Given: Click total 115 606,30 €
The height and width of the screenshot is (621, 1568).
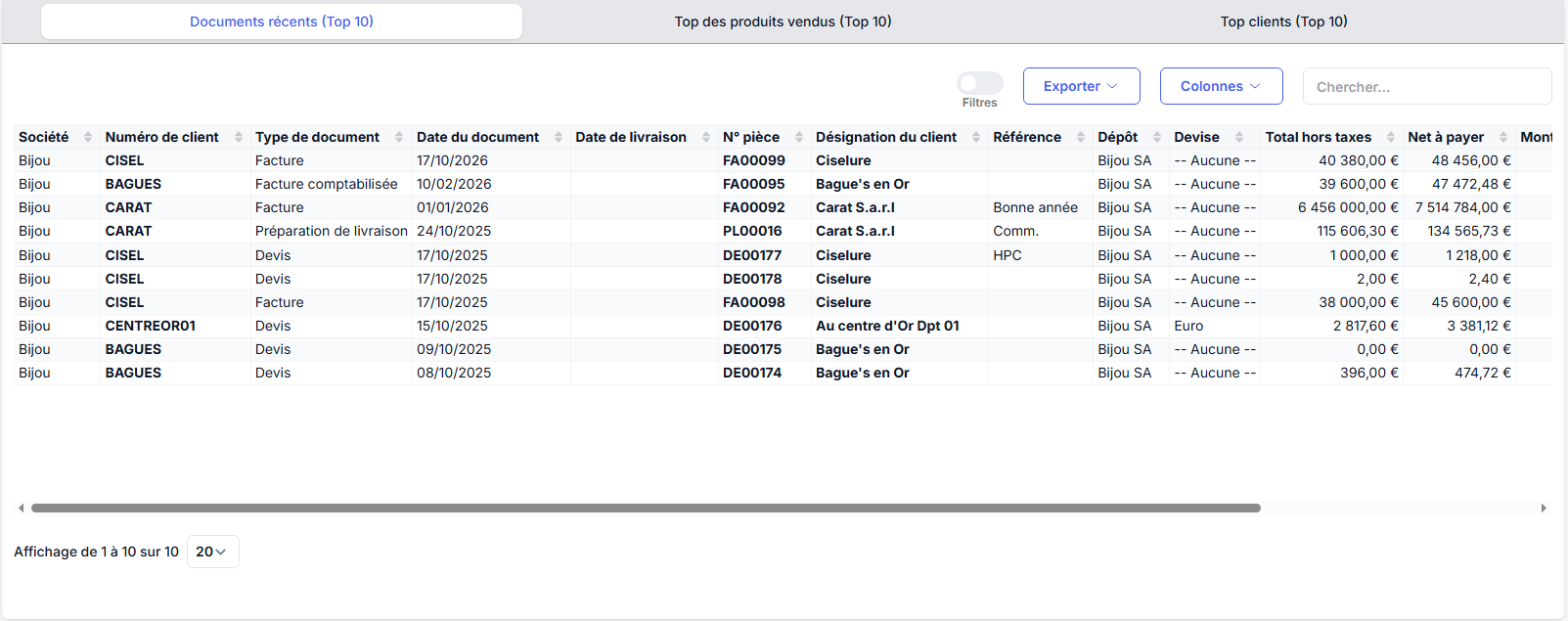Looking at the screenshot, I should pos(1358,231).
